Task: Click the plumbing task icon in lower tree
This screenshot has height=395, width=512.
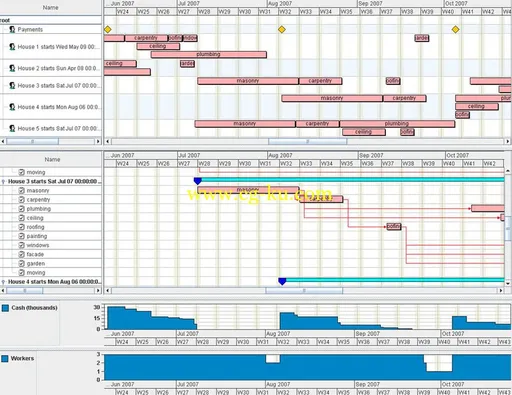Action: click(22, 209)
